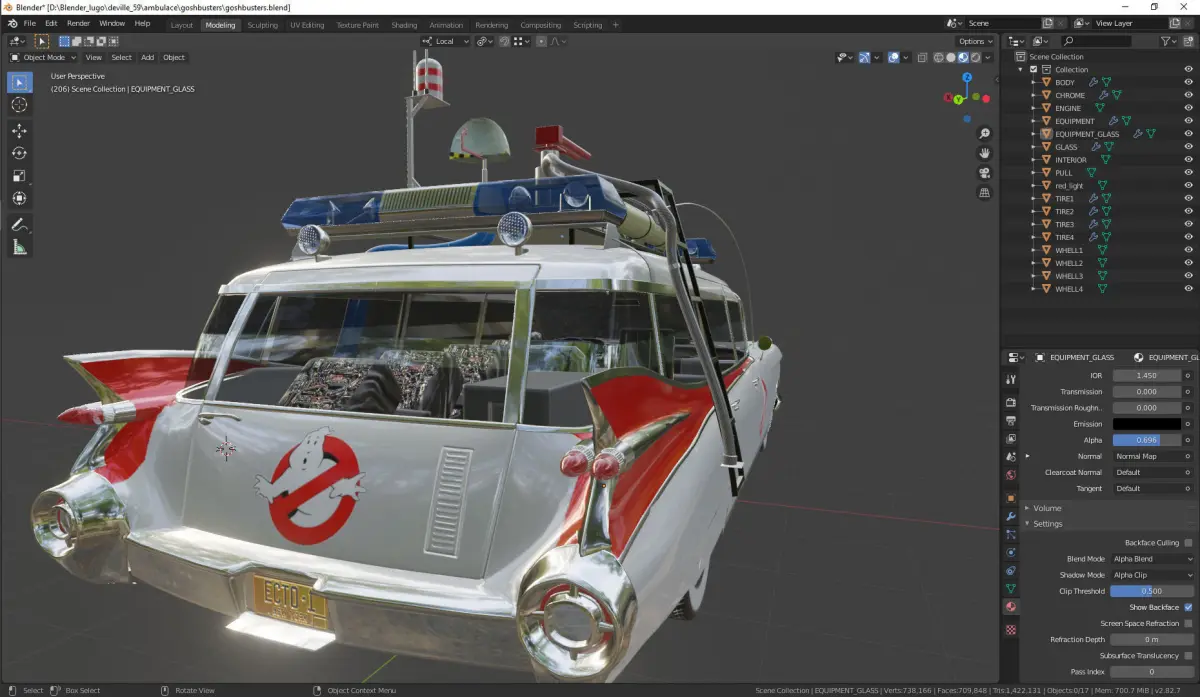Hide CHROME object in viewport

1189,95
